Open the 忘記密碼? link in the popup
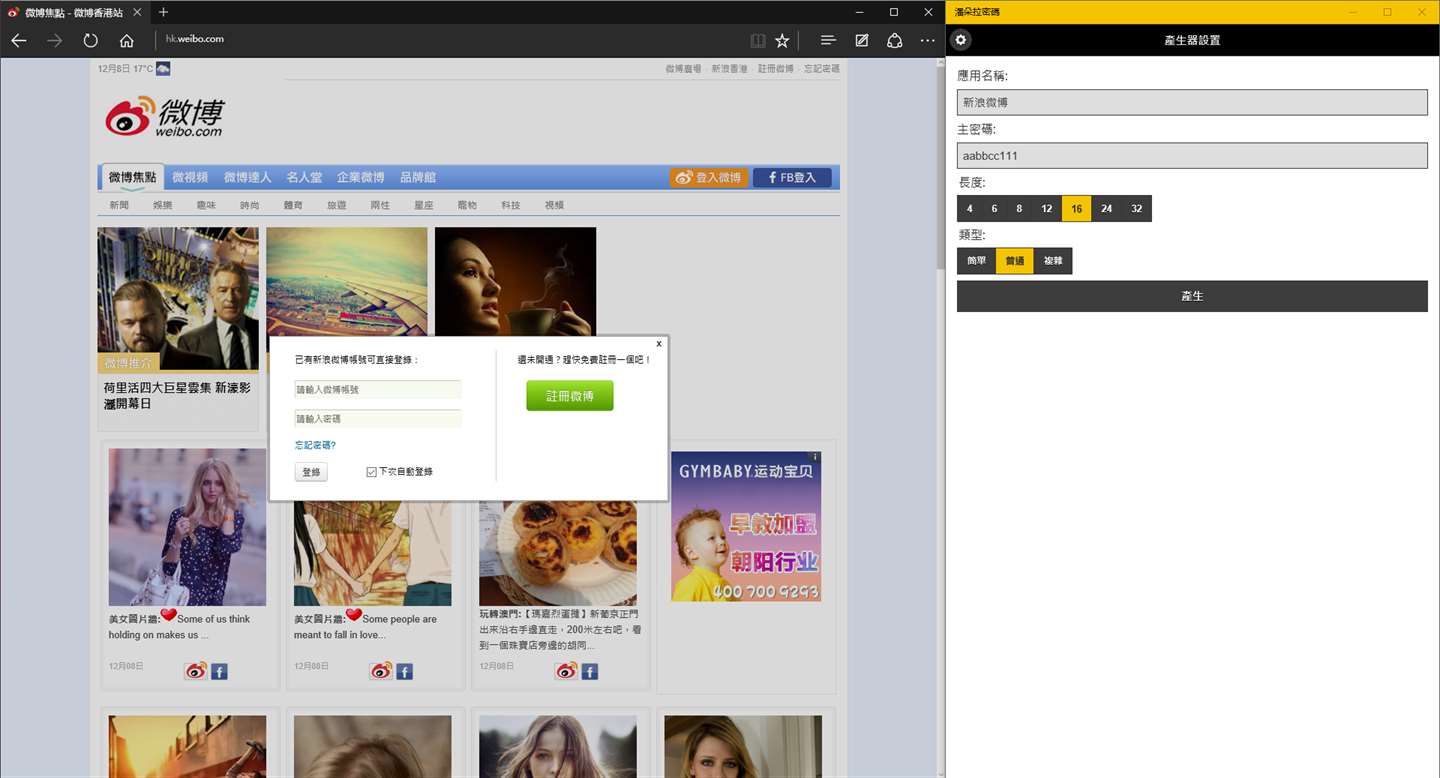The height and width of the screenshot is (778, 1440). tap(315, 445)
